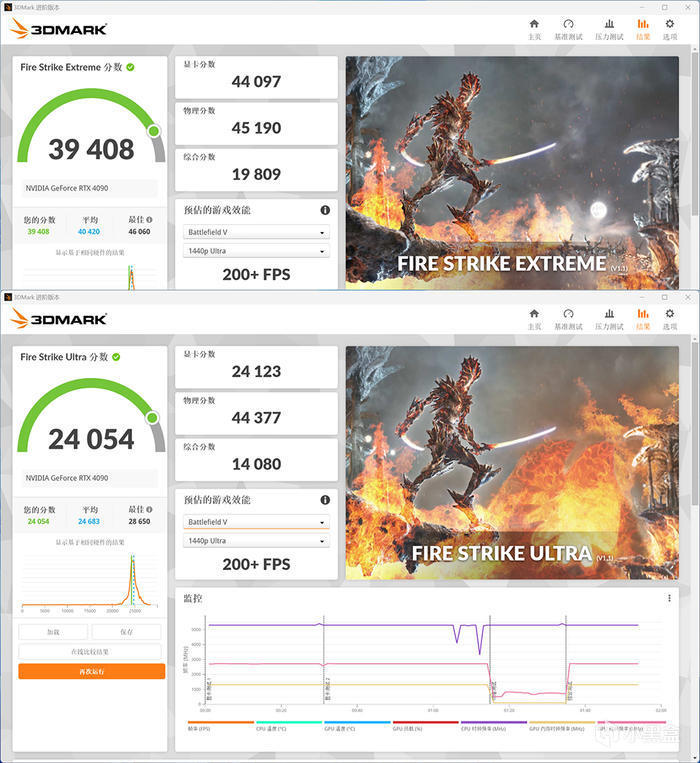Click the info icon of estimated game performance, Ultra window

325,500
